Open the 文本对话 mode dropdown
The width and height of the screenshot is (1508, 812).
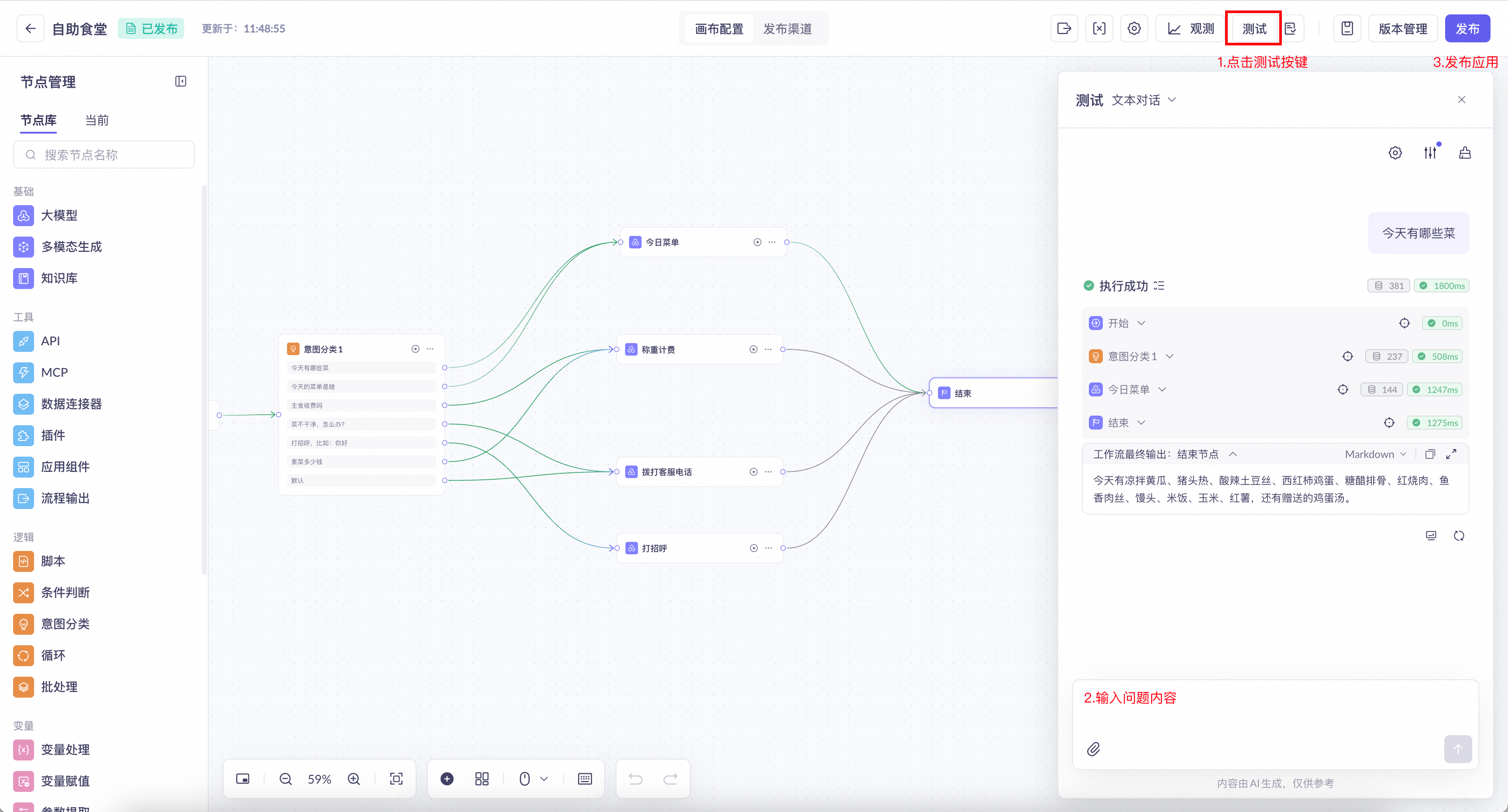(x=1144, y=100)
